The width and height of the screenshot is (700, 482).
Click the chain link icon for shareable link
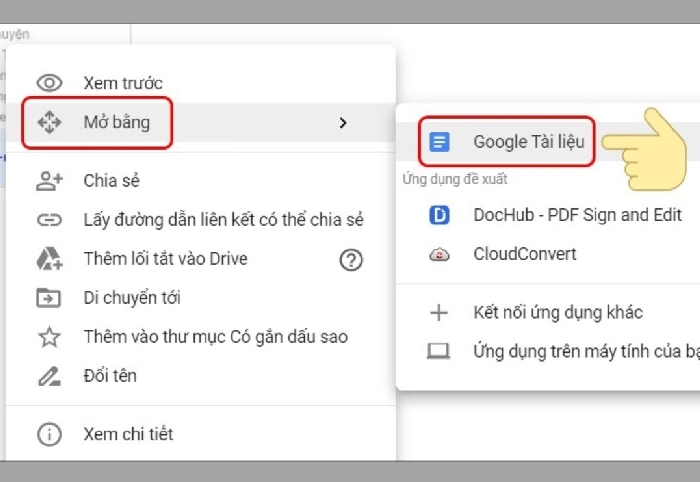[49, 220]
